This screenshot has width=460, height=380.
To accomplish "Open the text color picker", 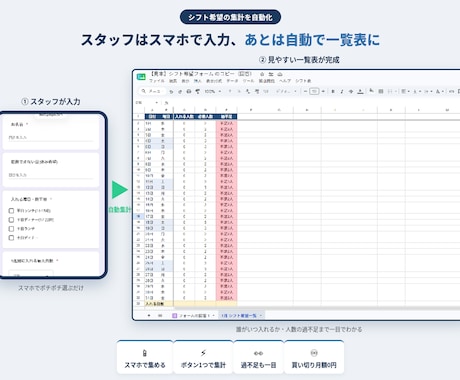I will 360,91.
